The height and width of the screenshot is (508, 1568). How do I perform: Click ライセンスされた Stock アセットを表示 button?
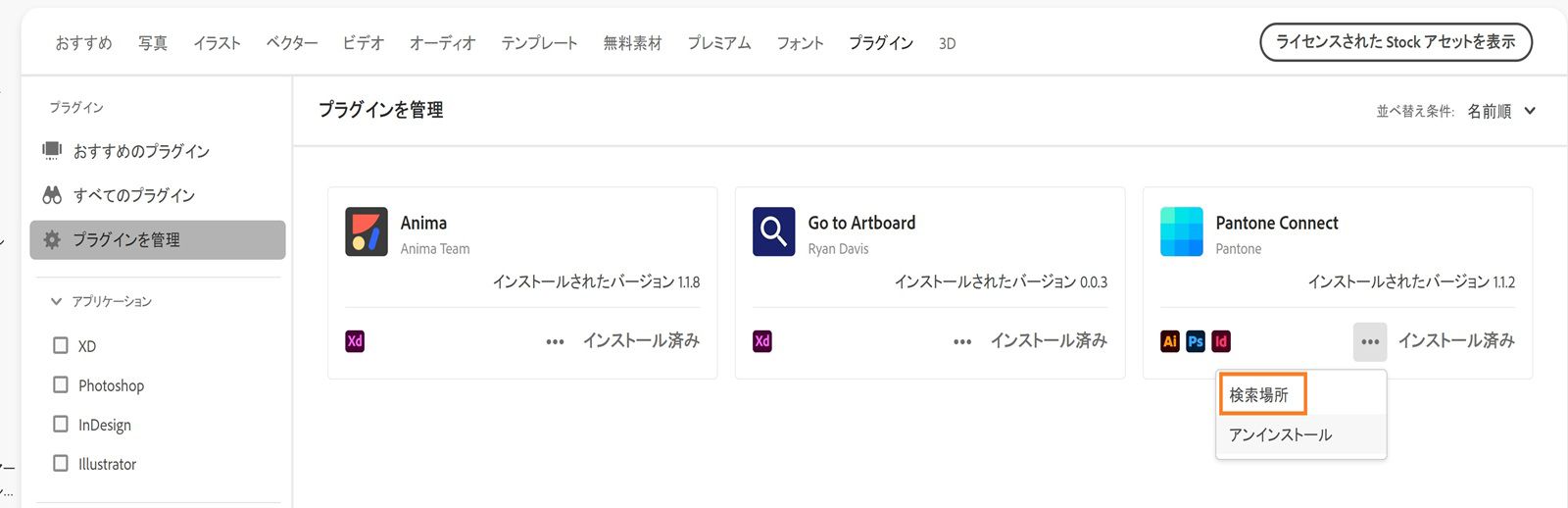[x=1396, y=42]
